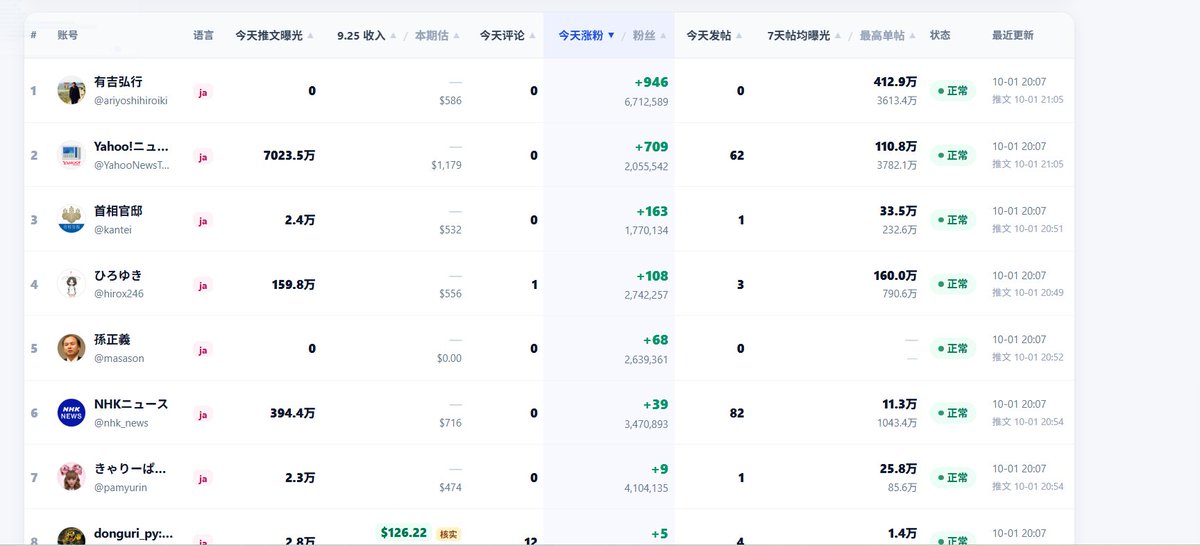Image resolution: width=1200 pixels, height=546 pixels.
Task: Click the $126.22 income value
Action: pyautogui.click(x=404, y=533)
